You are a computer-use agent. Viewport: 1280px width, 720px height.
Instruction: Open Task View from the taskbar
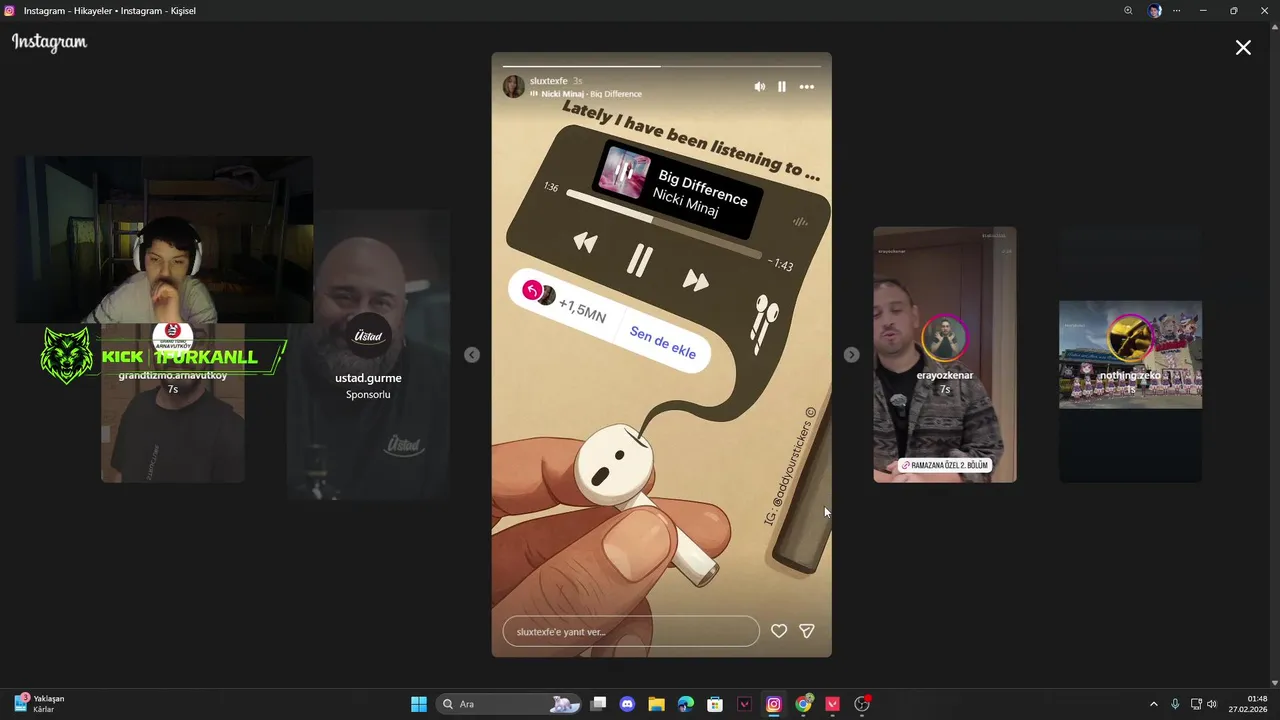point(598,704)
